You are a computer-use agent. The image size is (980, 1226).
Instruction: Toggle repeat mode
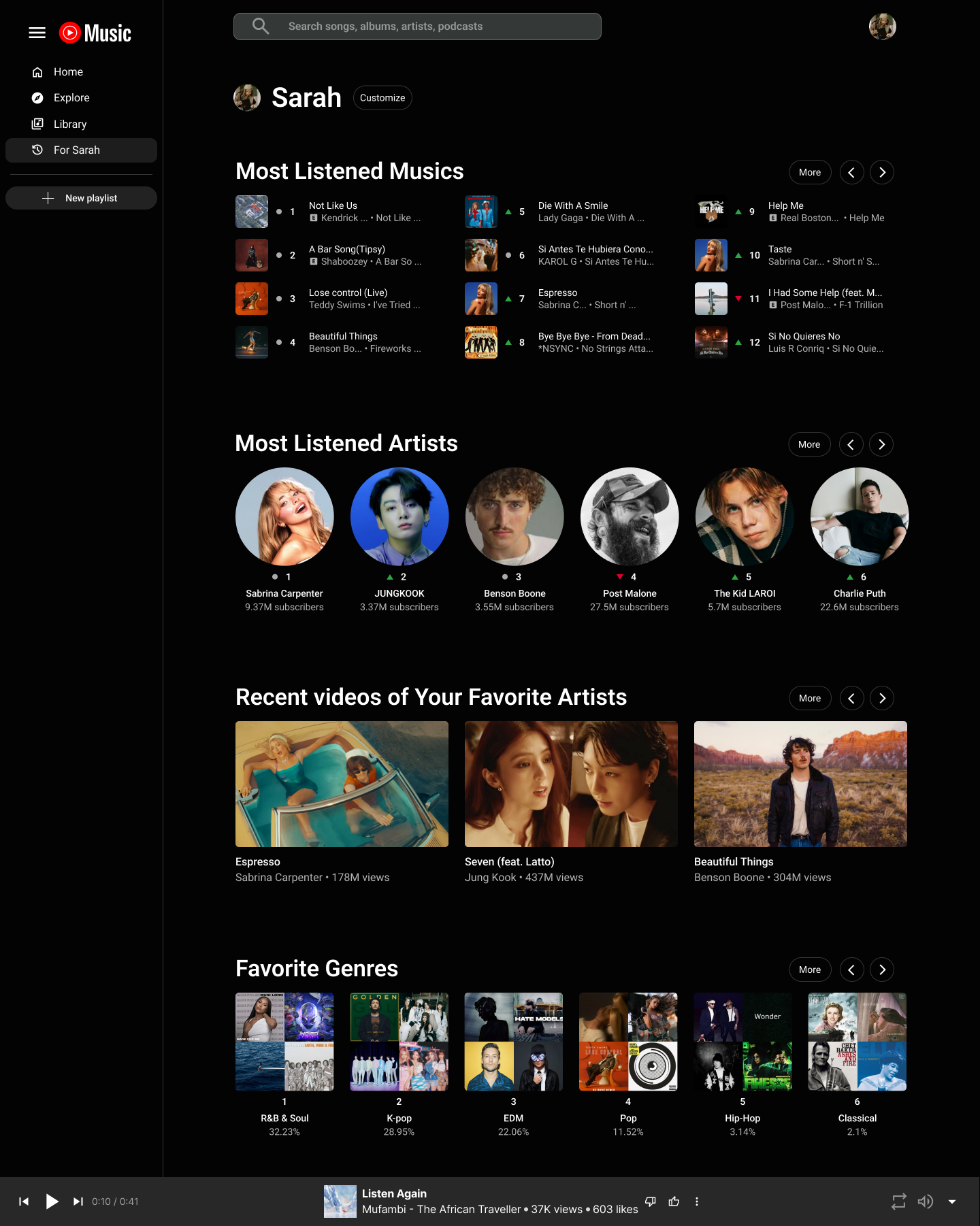tap(899, 1202)
